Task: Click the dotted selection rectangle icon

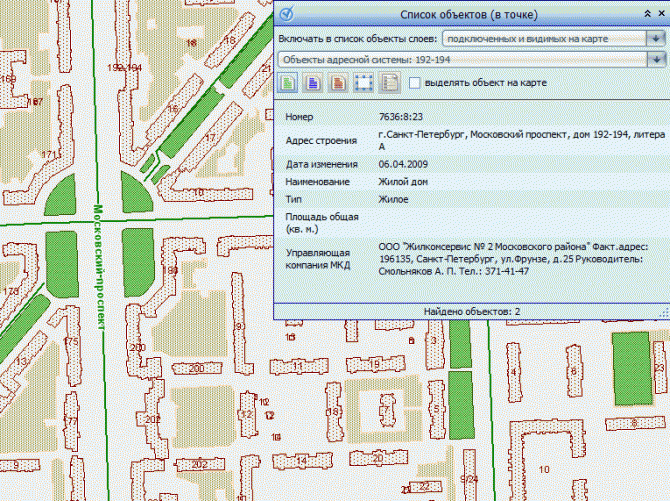Action: pos(364,83)
